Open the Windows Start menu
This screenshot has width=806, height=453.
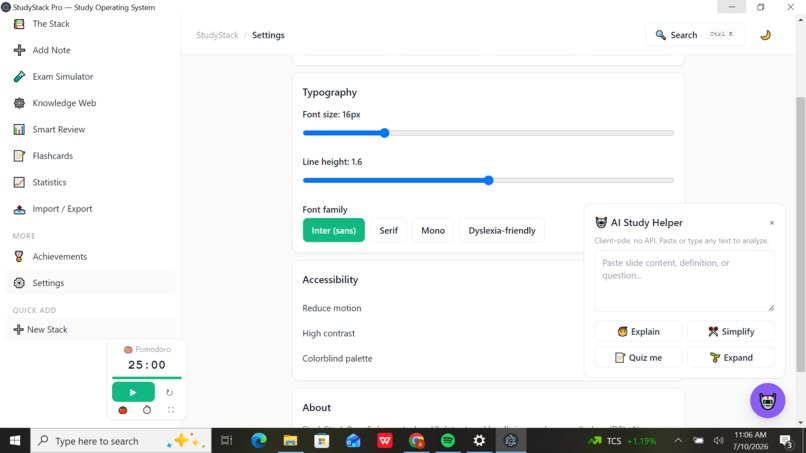tap(15, 441)
